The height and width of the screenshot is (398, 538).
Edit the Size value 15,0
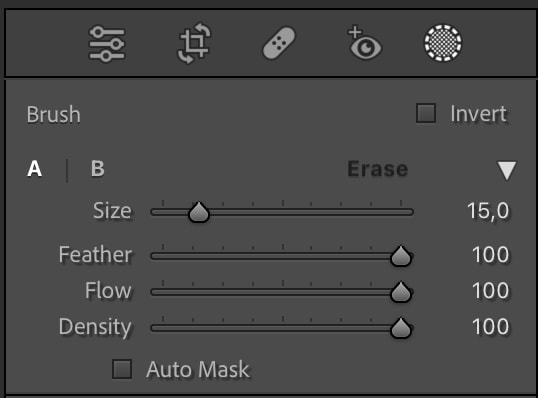(488, 211)
